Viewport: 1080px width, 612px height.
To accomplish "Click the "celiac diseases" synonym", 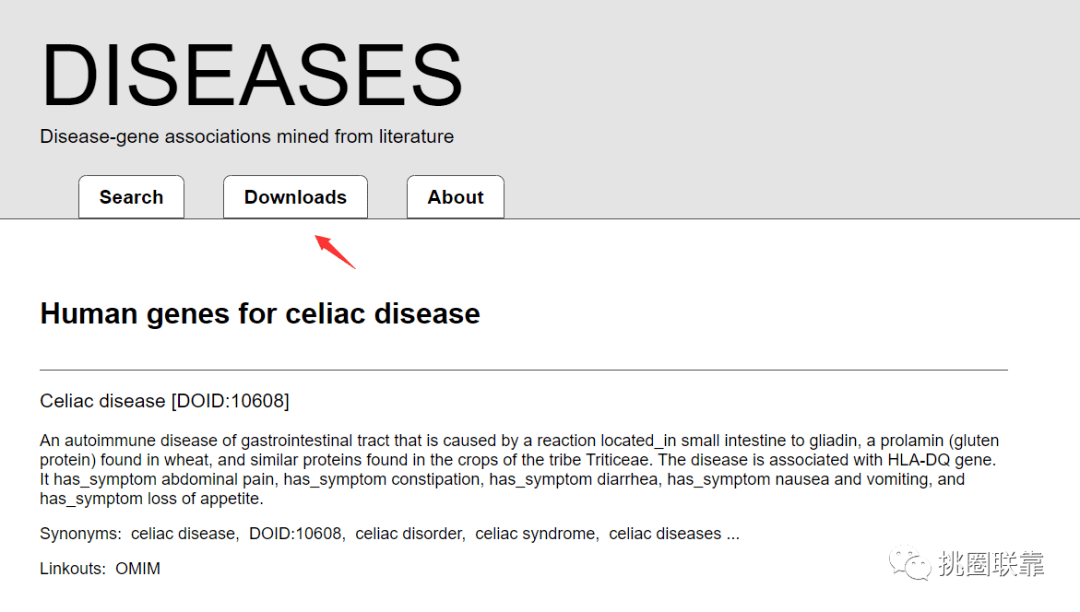I will click(665, 534).
